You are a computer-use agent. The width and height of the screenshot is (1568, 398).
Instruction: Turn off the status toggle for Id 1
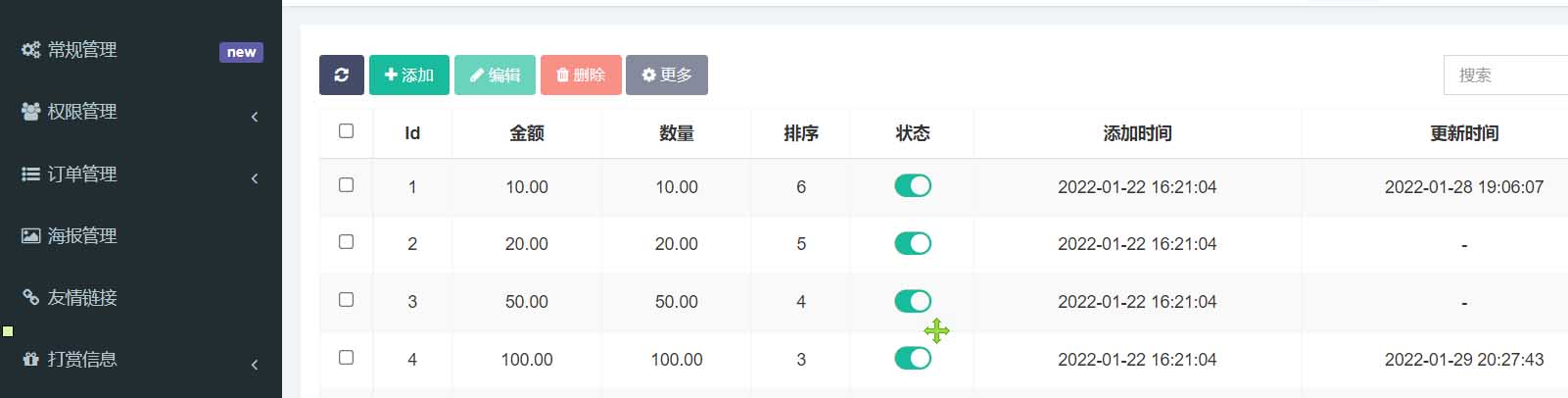tap(913, 185)
